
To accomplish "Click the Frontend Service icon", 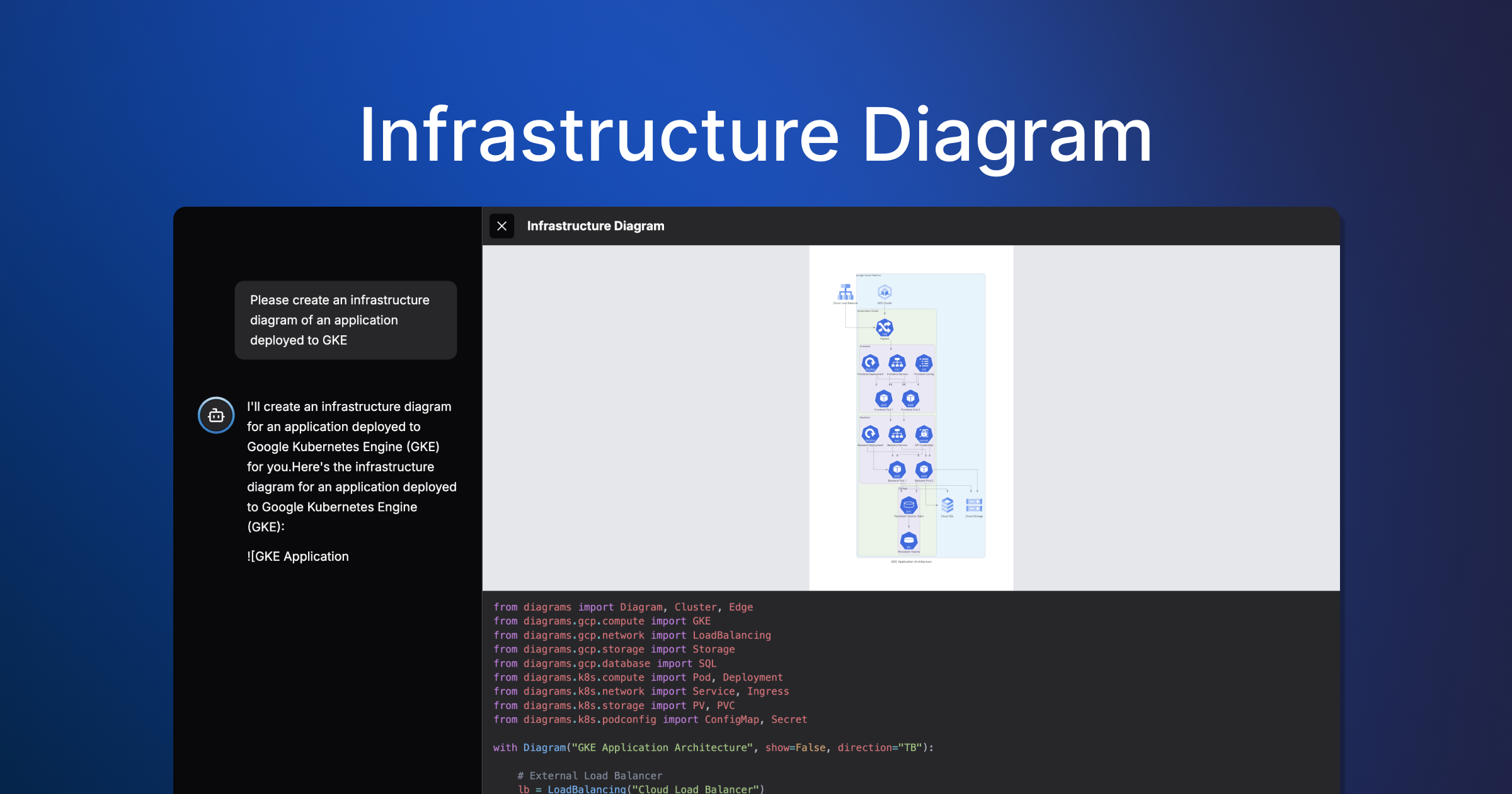I will tap(897, 363).
